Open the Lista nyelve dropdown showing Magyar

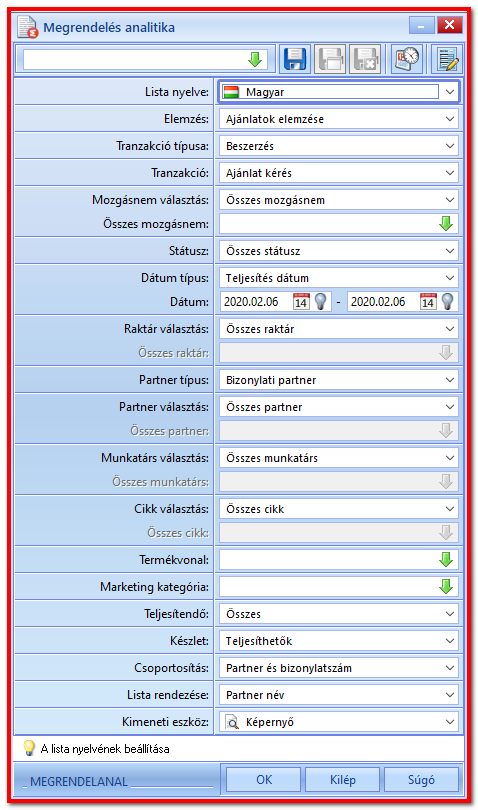tap(338, 92)
